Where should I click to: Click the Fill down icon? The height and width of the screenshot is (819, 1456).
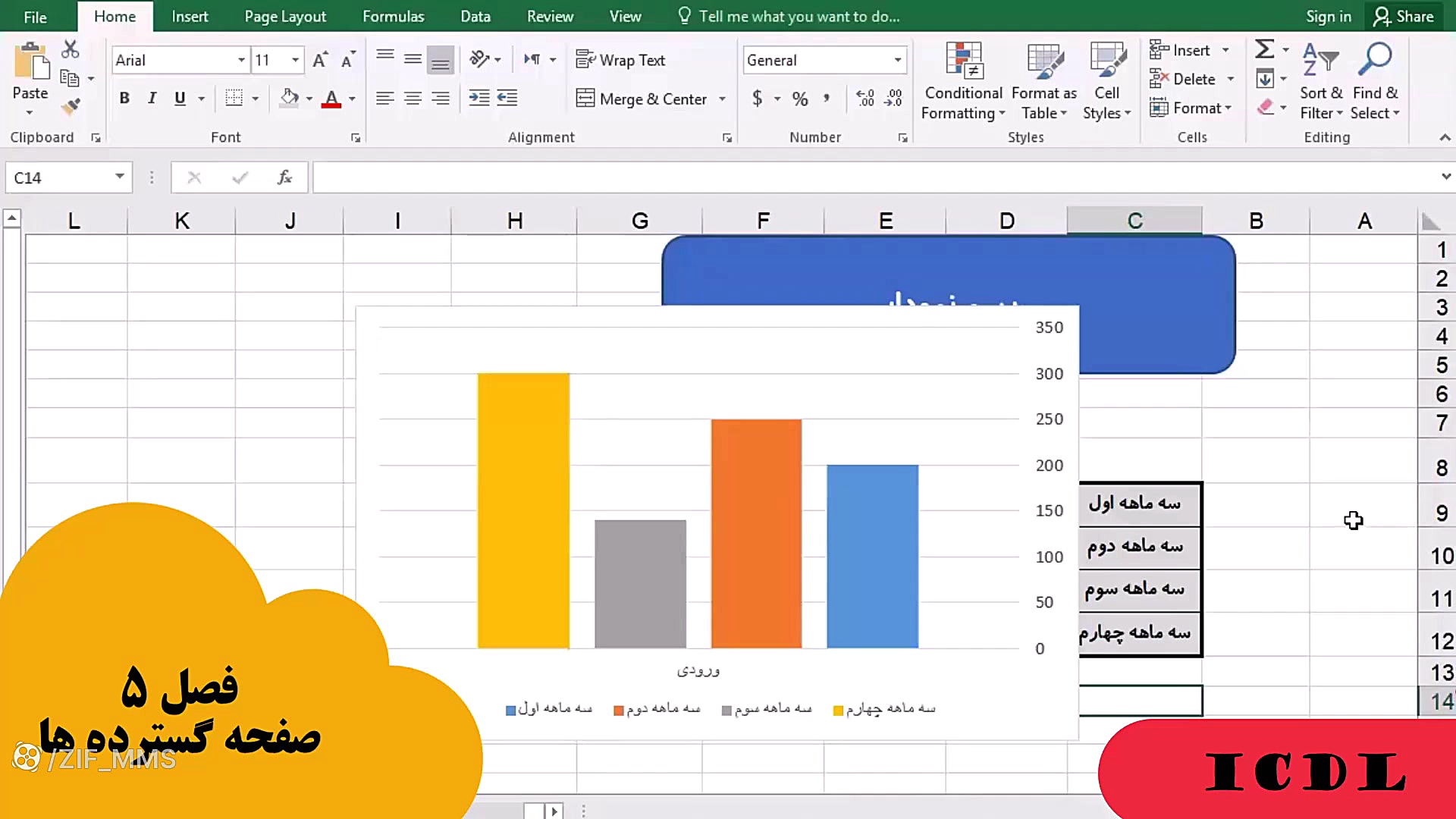point(1265,78)
